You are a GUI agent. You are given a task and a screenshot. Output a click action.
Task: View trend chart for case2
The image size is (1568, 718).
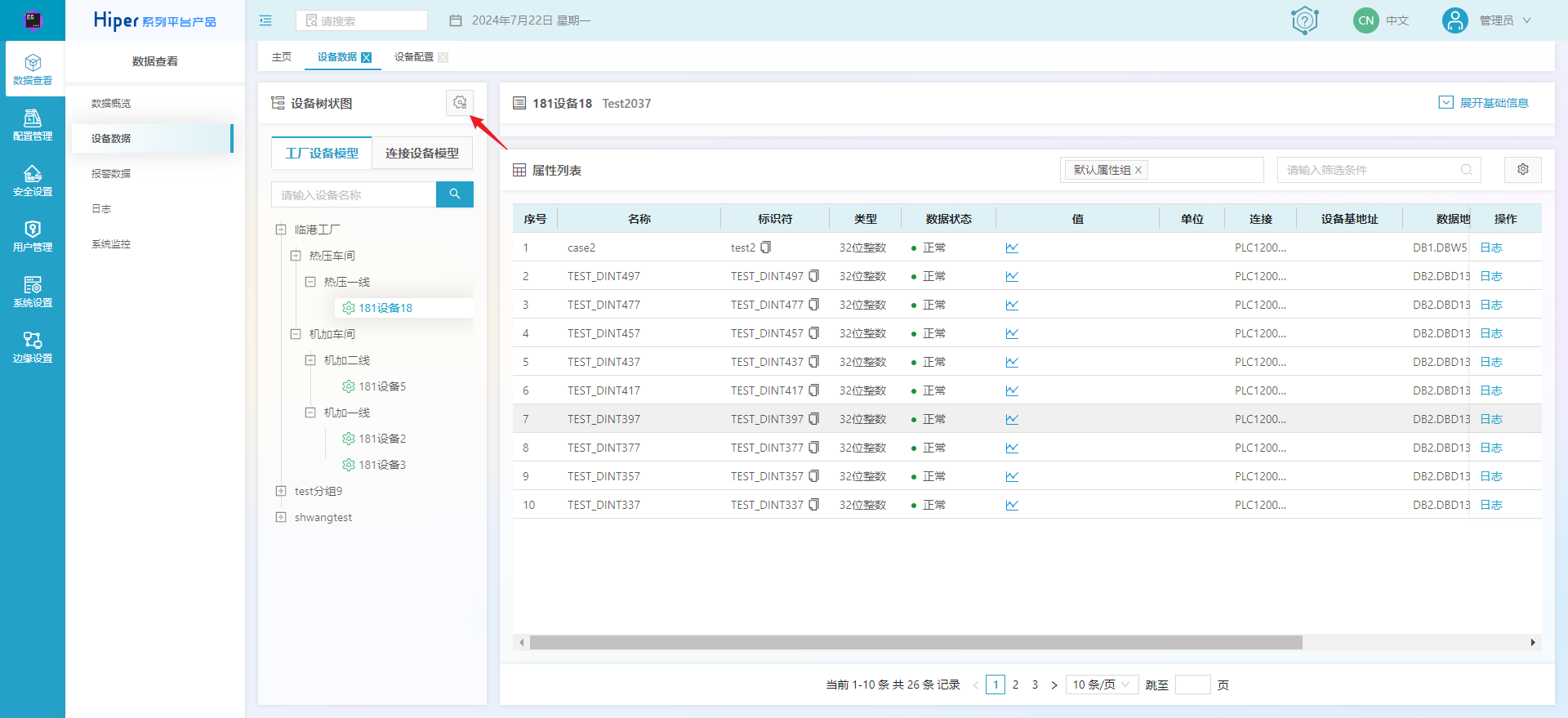[1012, 248]
